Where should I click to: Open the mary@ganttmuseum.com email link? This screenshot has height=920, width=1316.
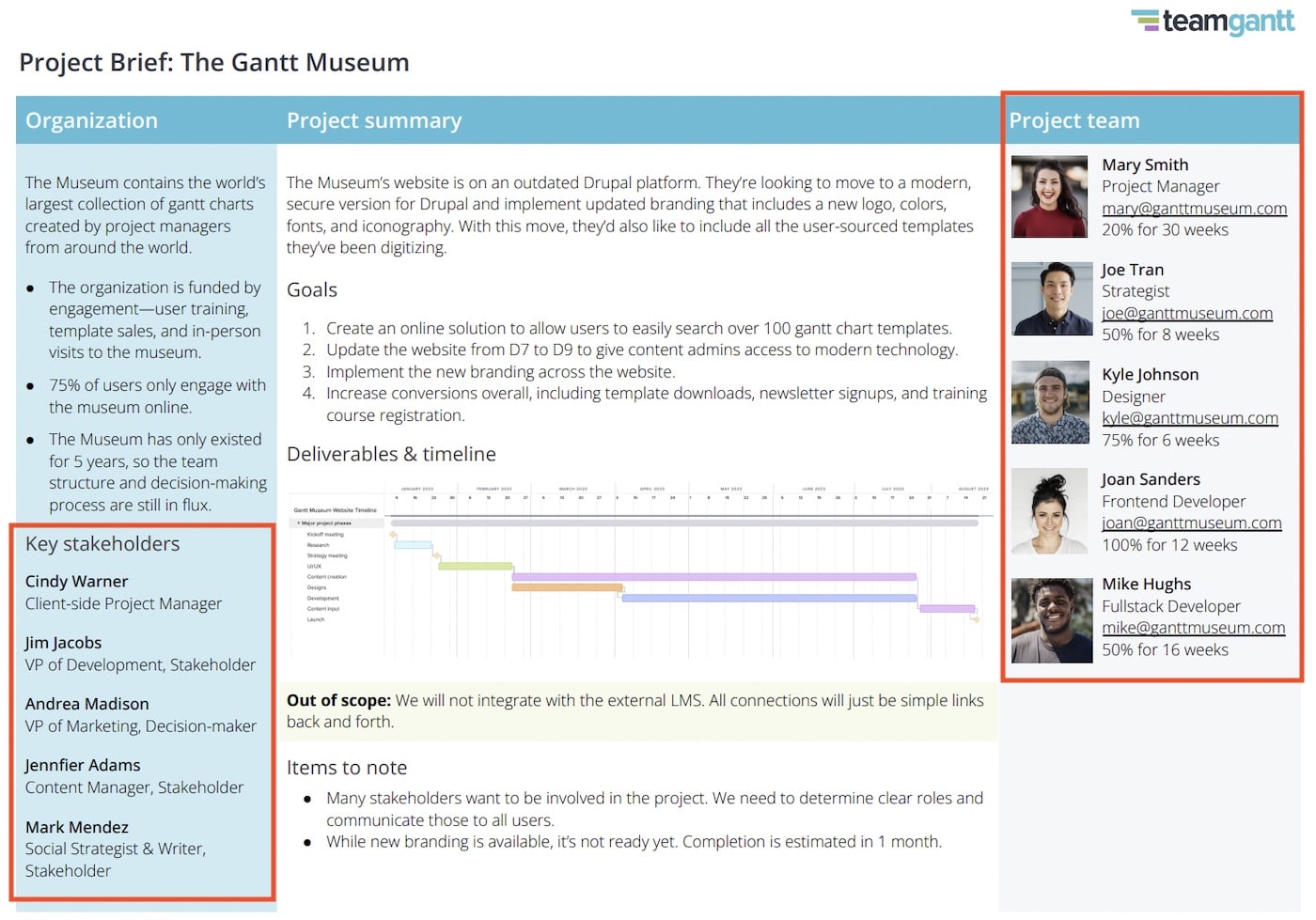click(1194, 208)
